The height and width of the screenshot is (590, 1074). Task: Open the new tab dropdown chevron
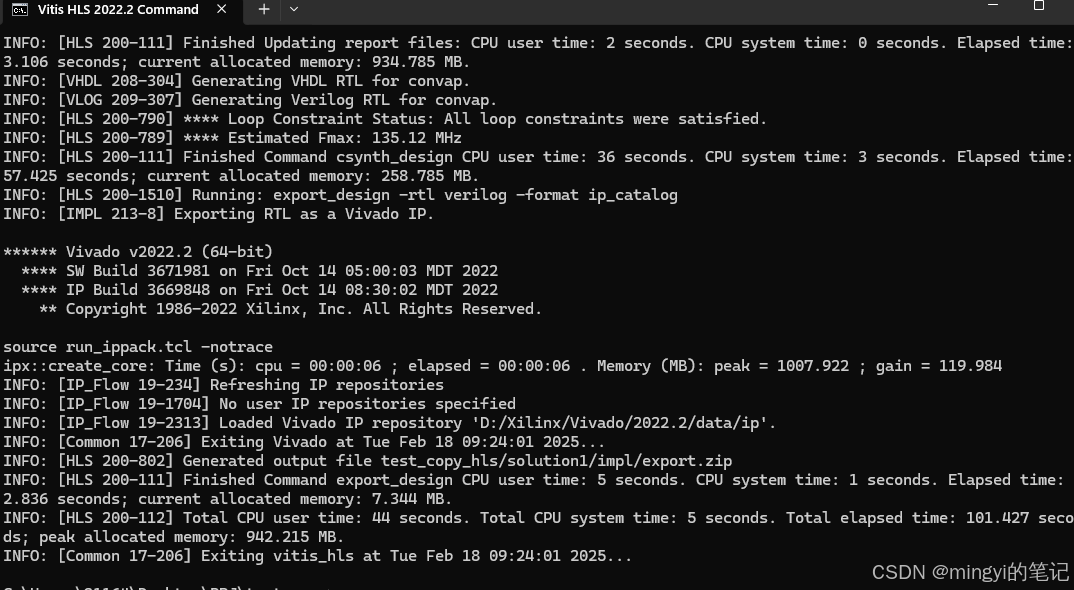(x=291, y=10)
